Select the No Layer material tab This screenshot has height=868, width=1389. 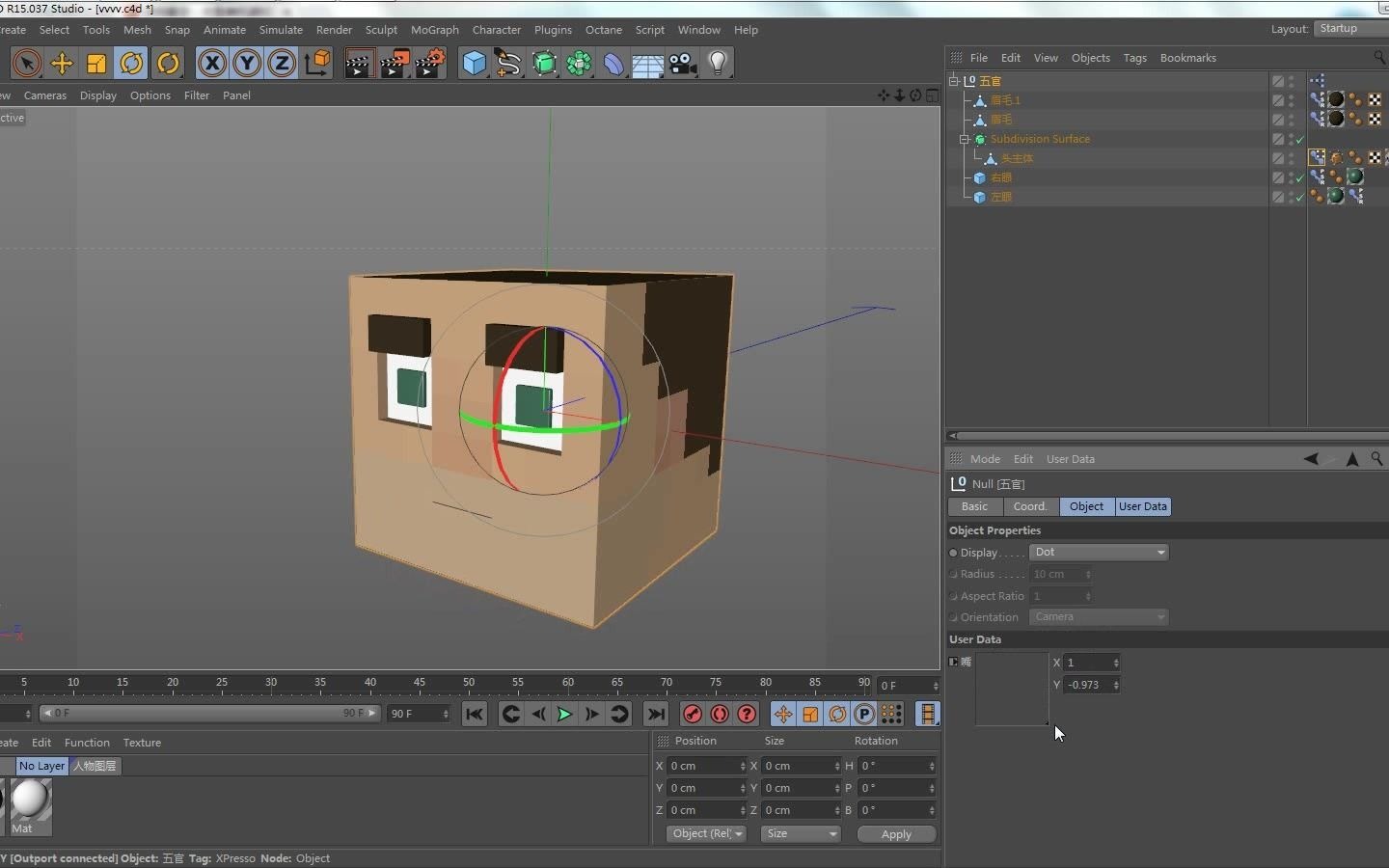(41, 766)
